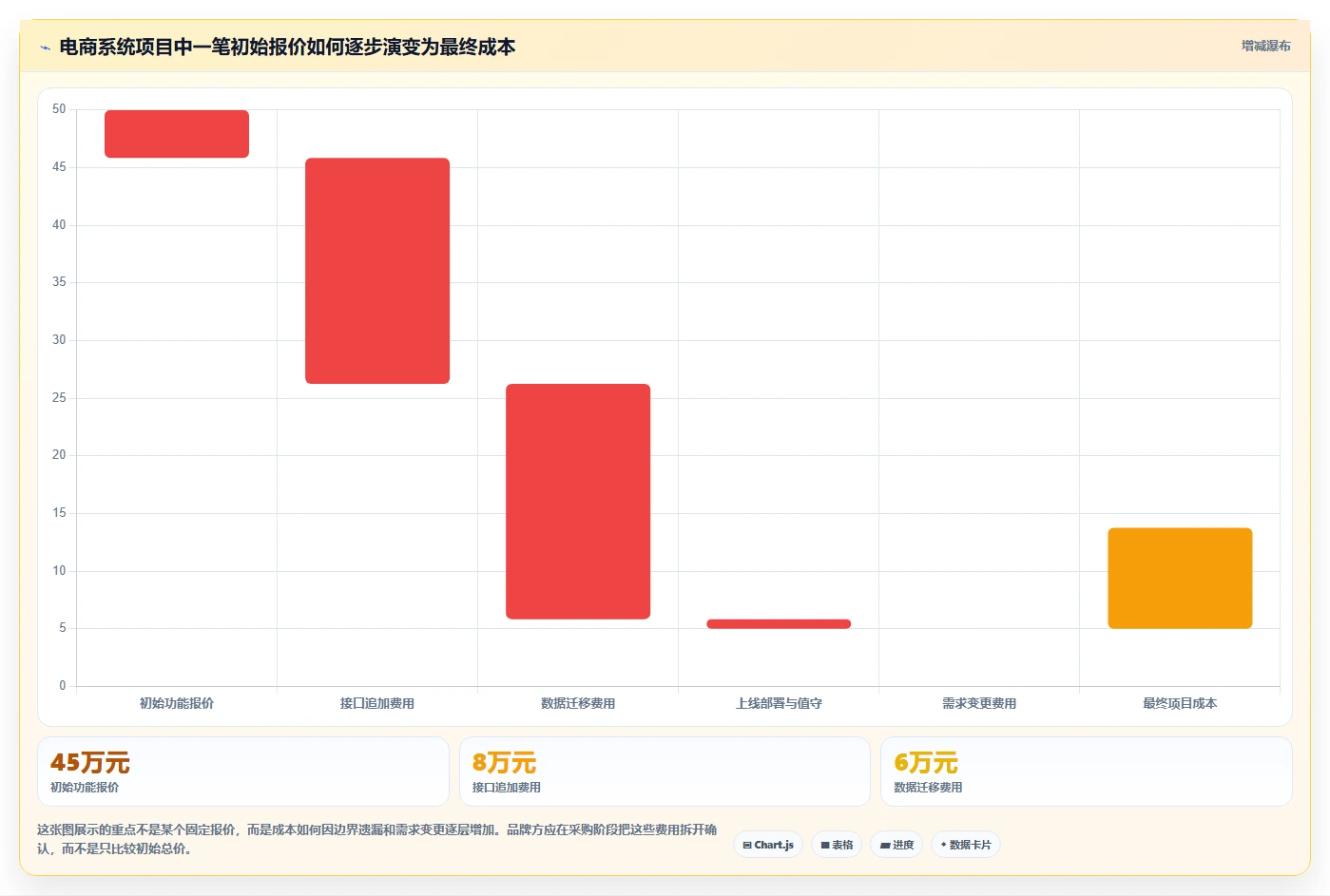Click the 数据卡片 tag pill
This screenshot has width=1330, height=896.
click(x=965, y=845)
